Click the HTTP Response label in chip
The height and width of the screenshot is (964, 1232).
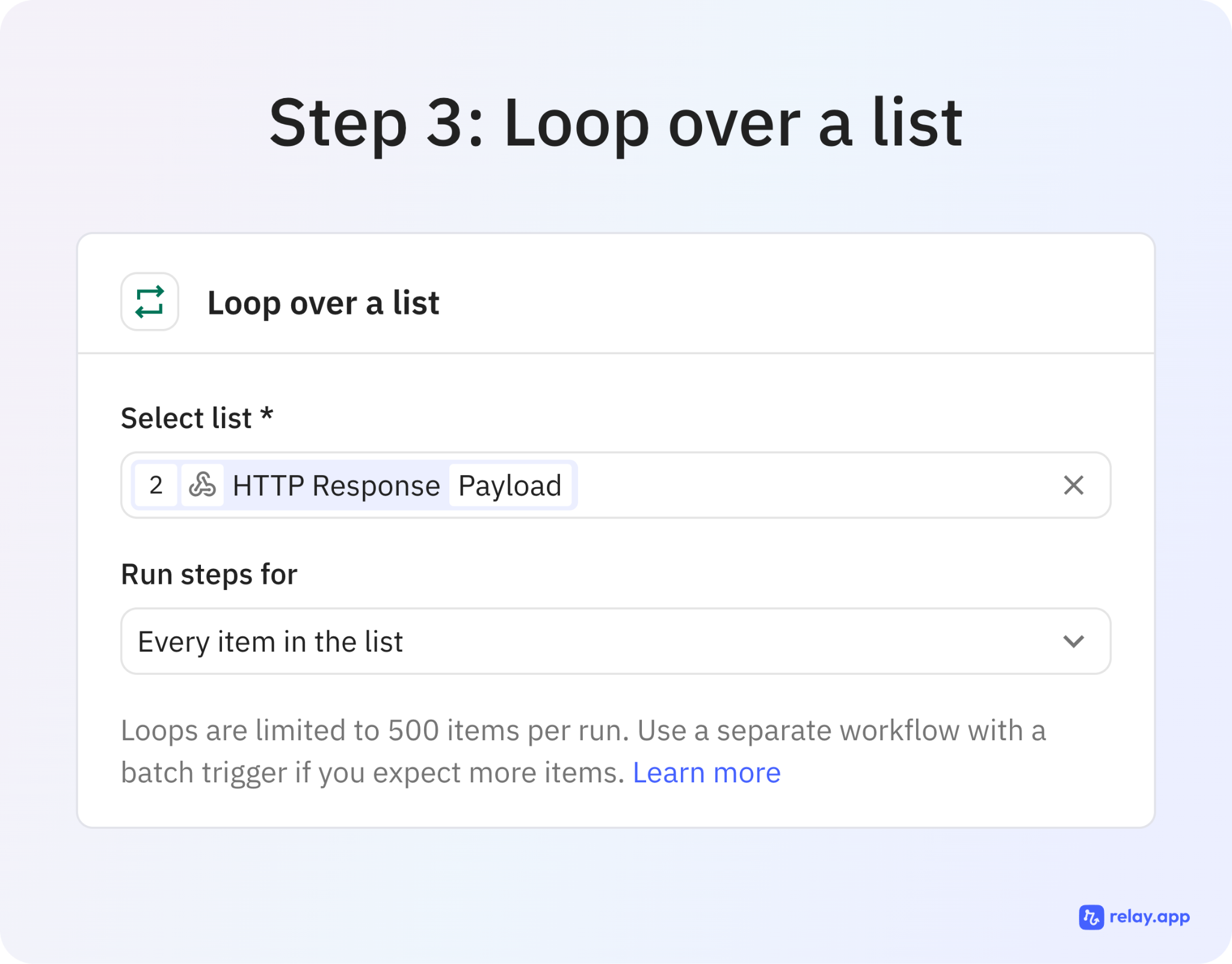tap(336, 485)
